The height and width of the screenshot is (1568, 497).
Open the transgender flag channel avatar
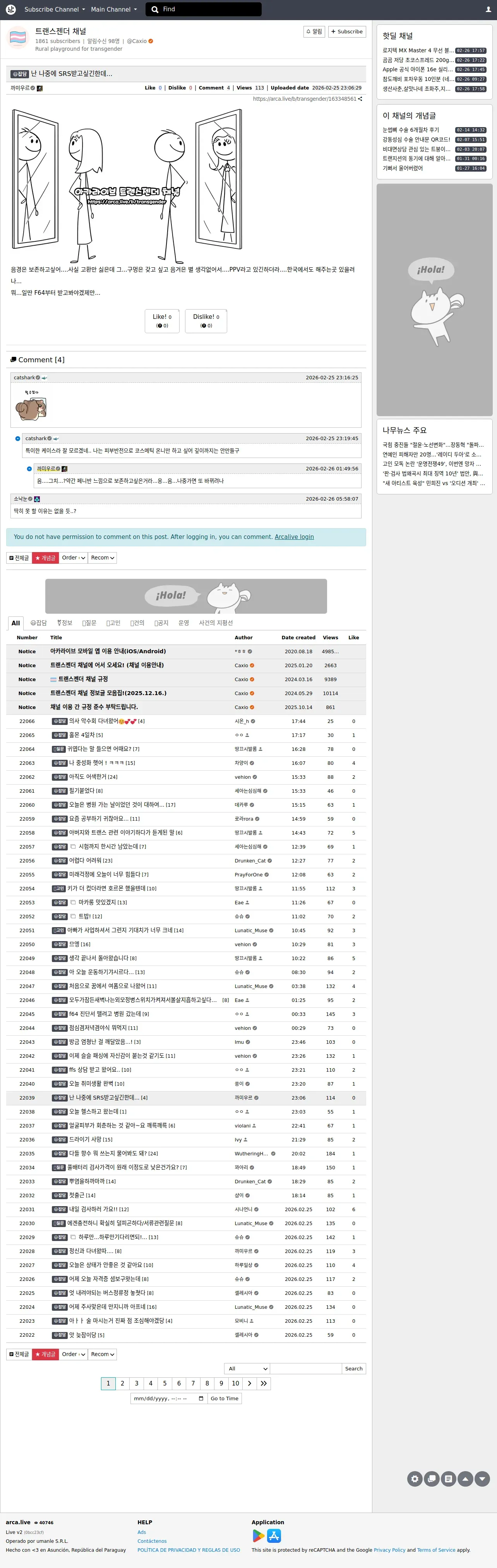18,38
